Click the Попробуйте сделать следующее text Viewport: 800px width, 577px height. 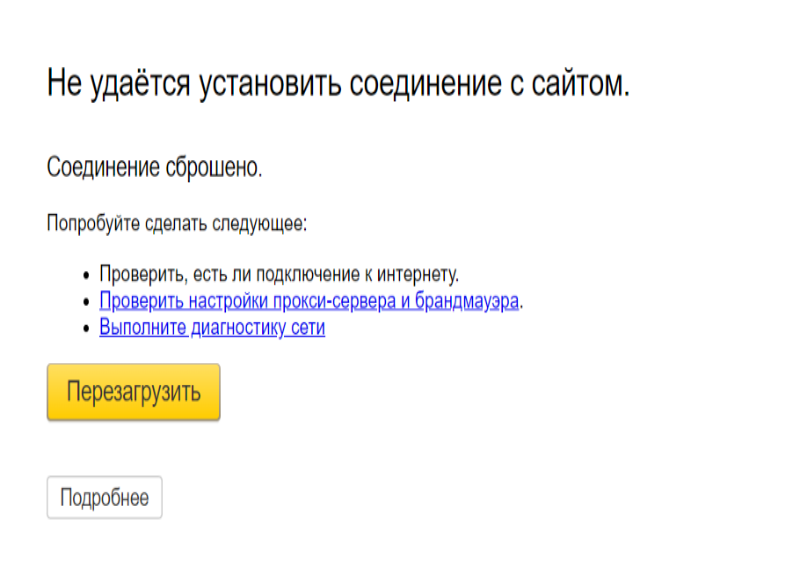[176, 223]
